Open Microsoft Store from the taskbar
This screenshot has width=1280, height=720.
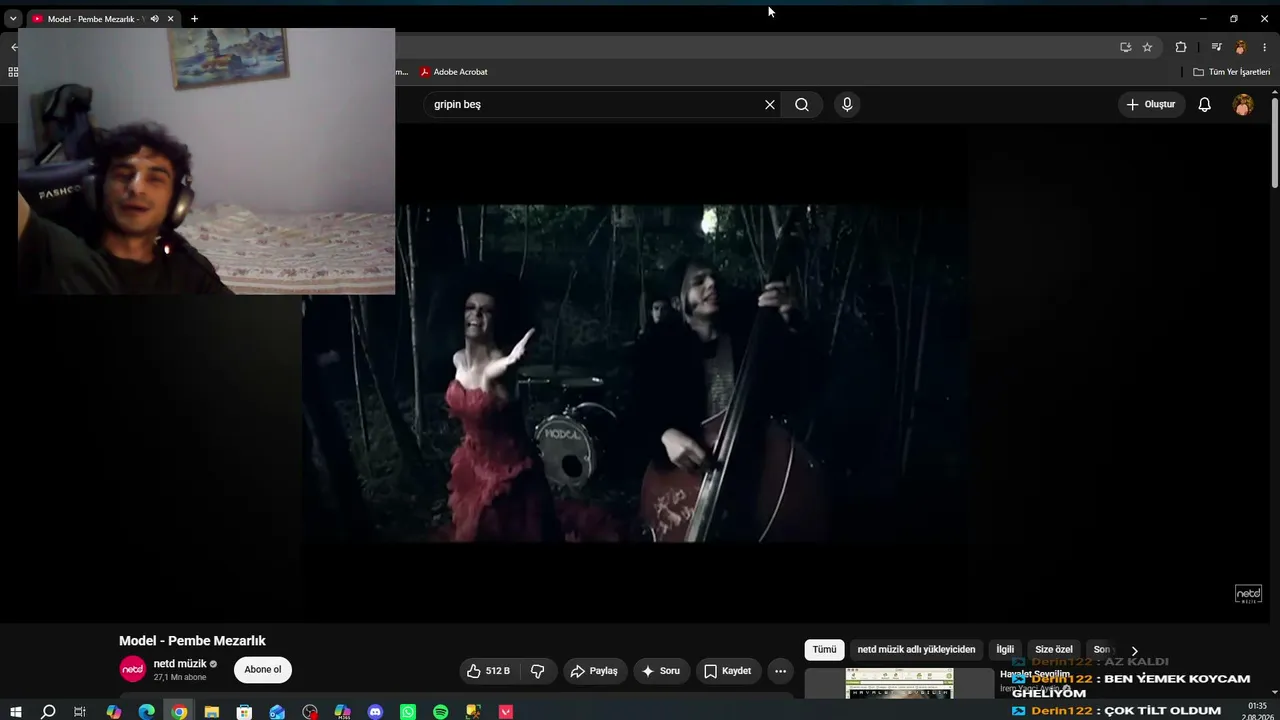pos(244,712)
